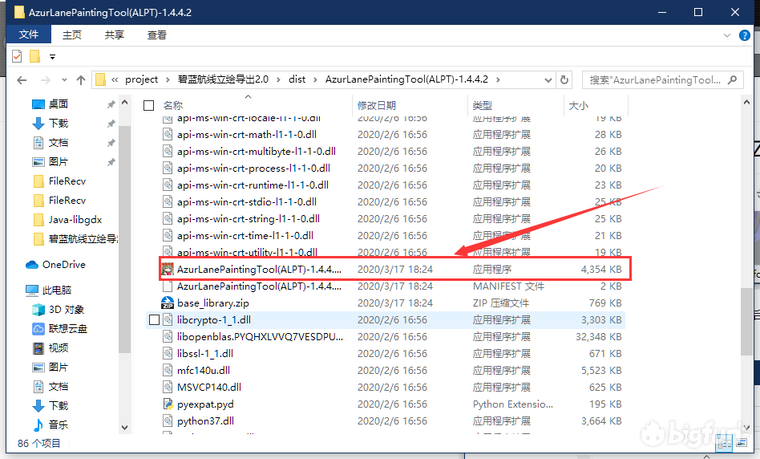Toggle the select-all checkbox beside 名称
760x459 pixels.
pos(149,106)
